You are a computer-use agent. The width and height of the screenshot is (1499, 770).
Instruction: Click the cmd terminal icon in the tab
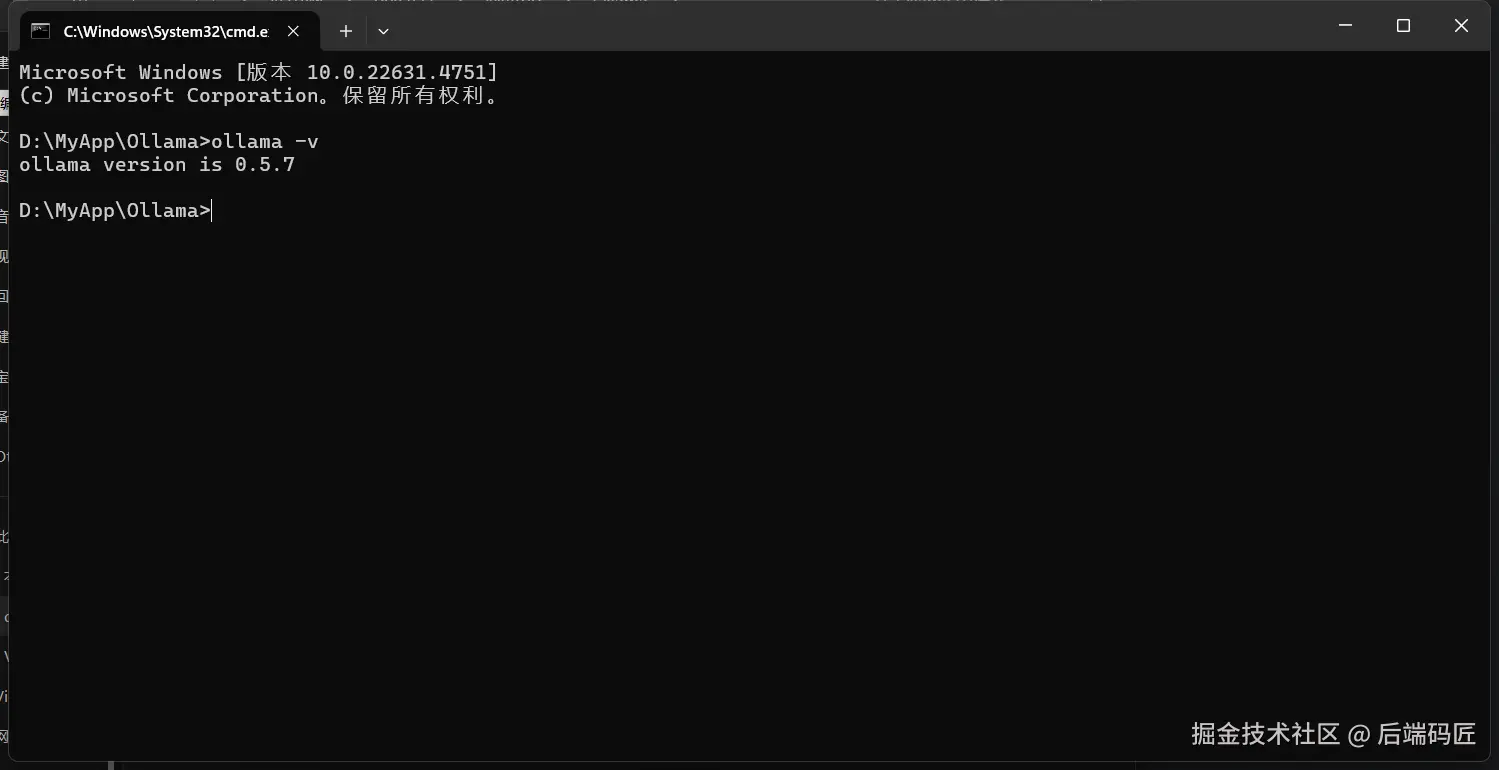(40, 31)
